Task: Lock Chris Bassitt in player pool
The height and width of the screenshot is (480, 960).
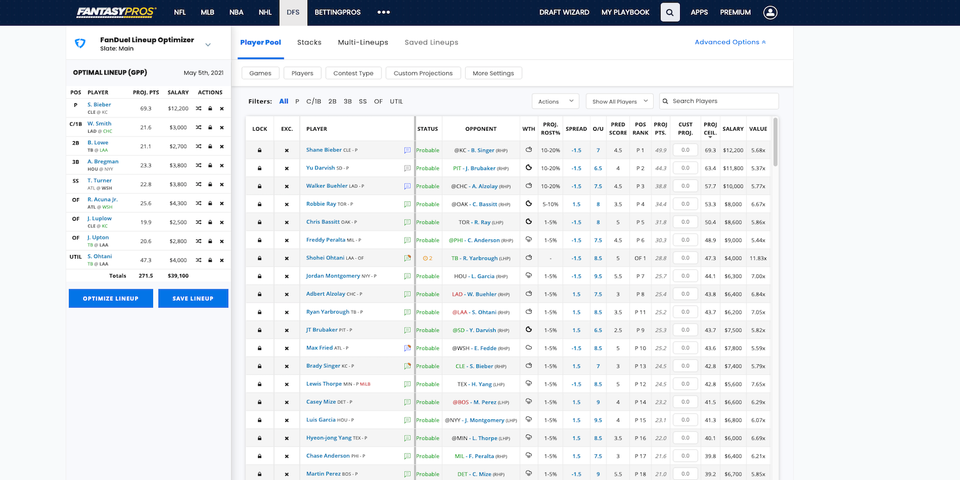Action: [x=260, y=222]
